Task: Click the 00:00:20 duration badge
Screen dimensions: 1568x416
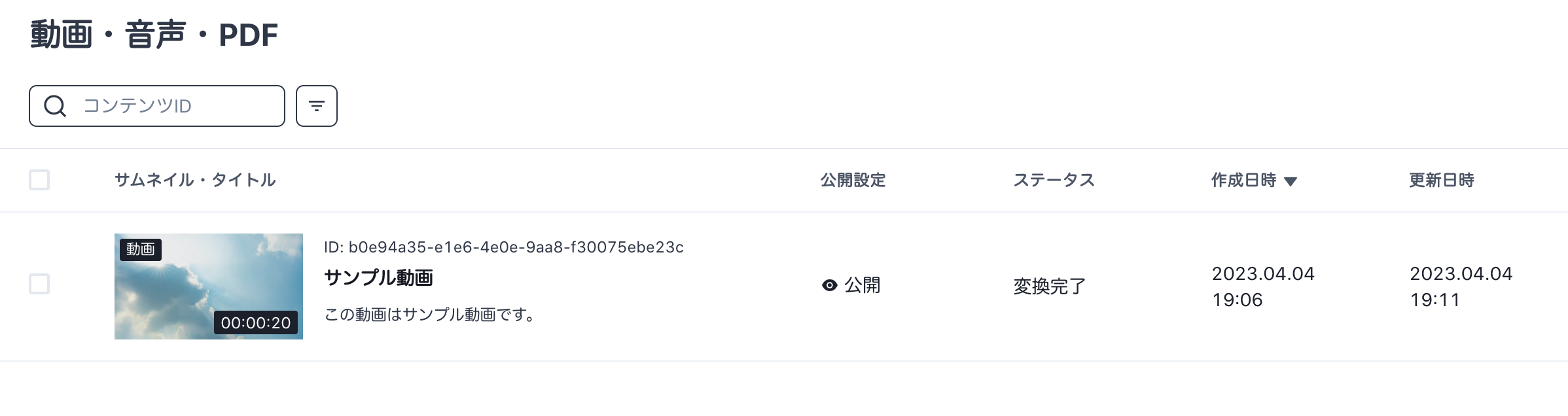Action: pyautogui.click(x=256, y=322)
